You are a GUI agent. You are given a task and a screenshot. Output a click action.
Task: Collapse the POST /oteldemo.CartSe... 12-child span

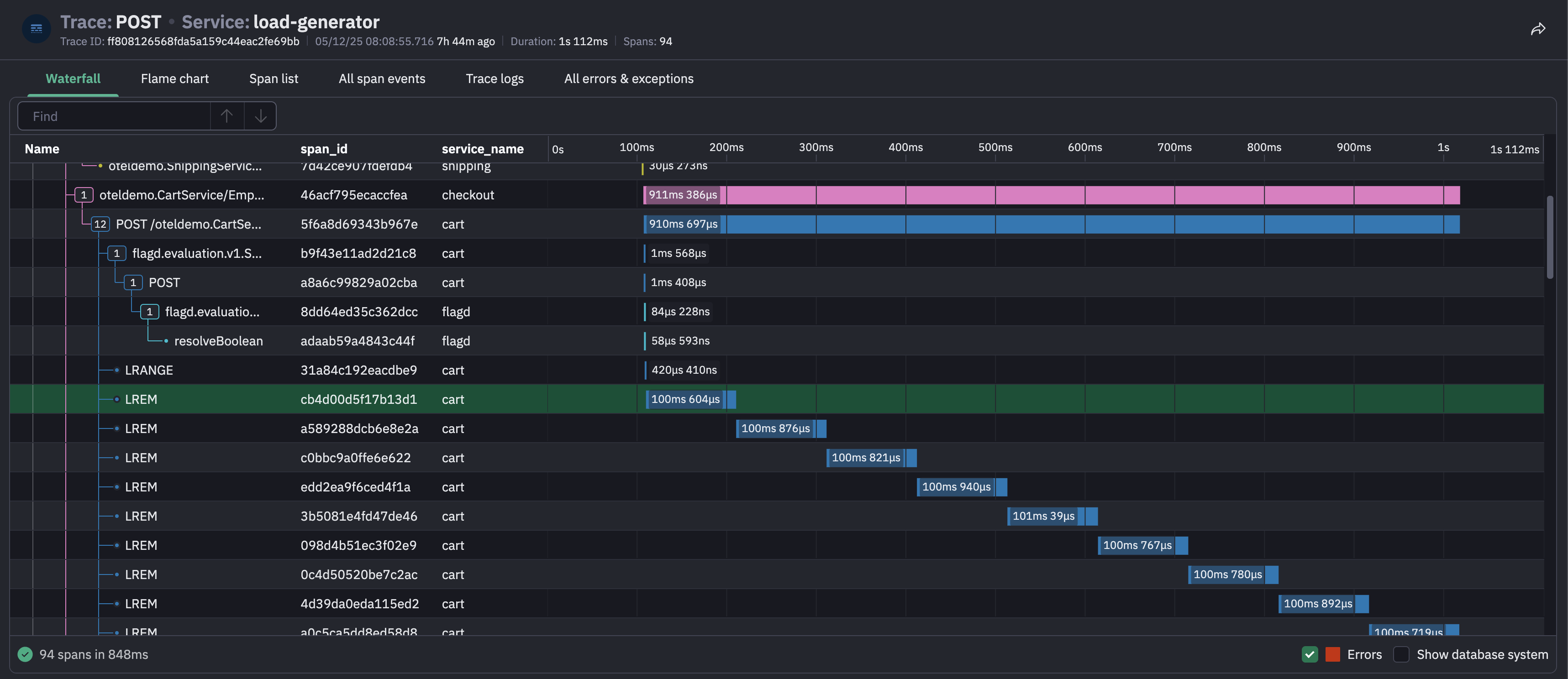100,224
